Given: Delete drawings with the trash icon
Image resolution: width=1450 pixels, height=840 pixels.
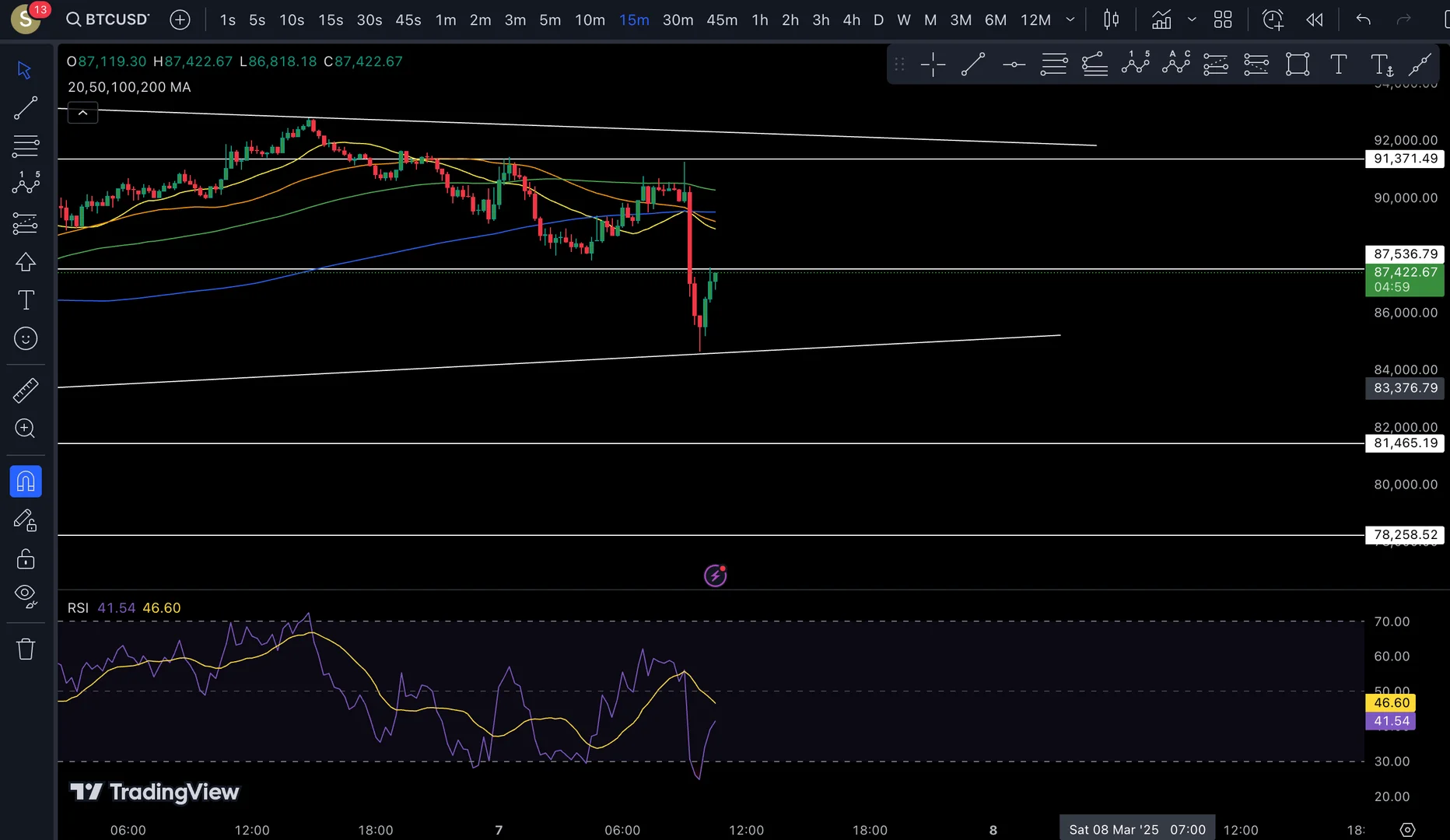Looking at the screenshot, I should coord(26,649).
